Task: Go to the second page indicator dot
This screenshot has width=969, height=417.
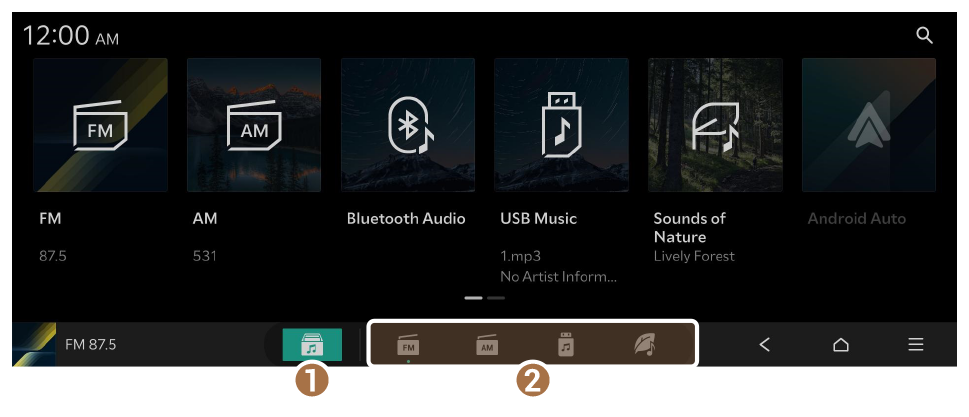Action: pyautogui.click(x=496, y=298)
